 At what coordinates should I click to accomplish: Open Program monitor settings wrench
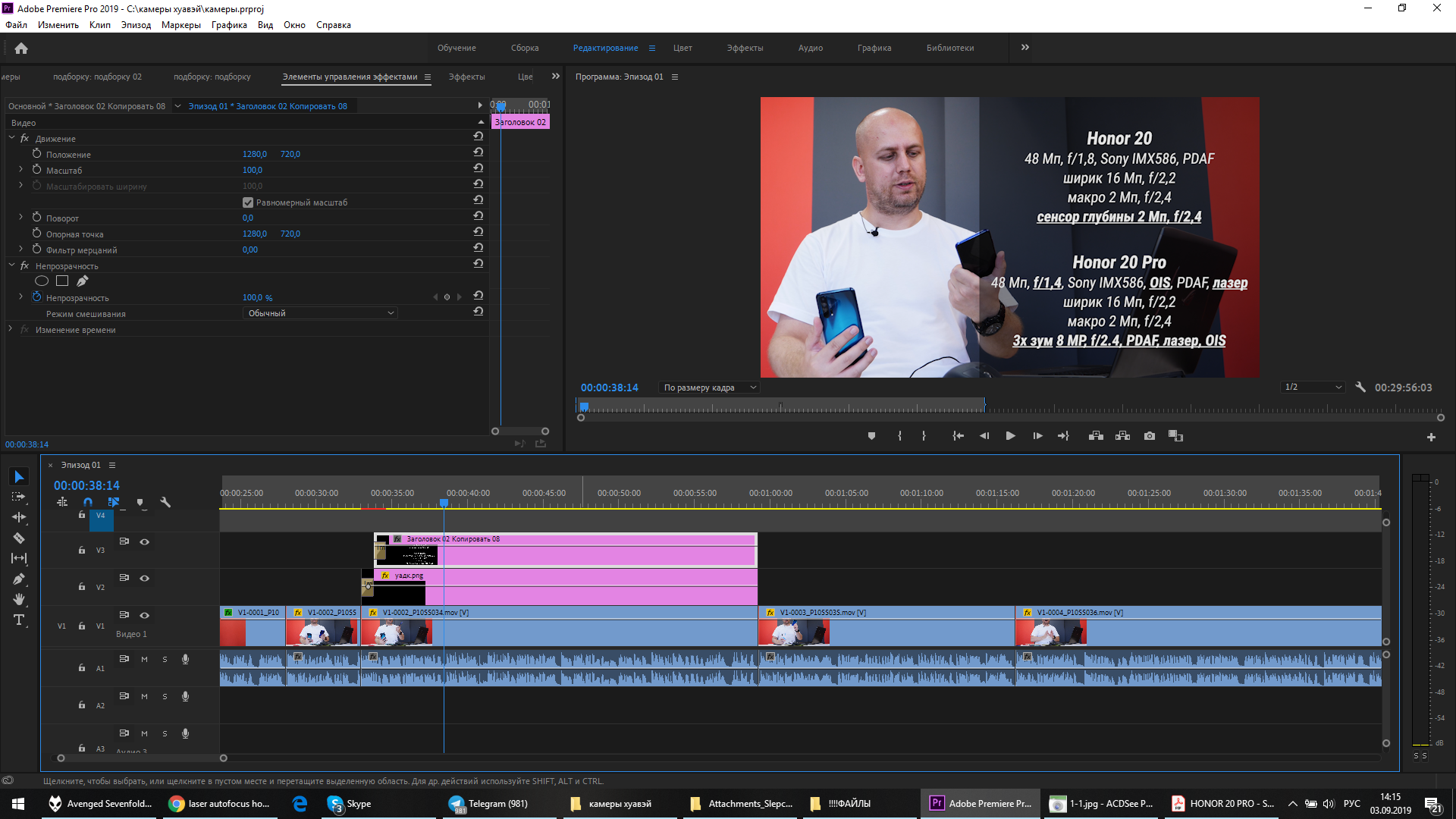tap(1360, 387)
